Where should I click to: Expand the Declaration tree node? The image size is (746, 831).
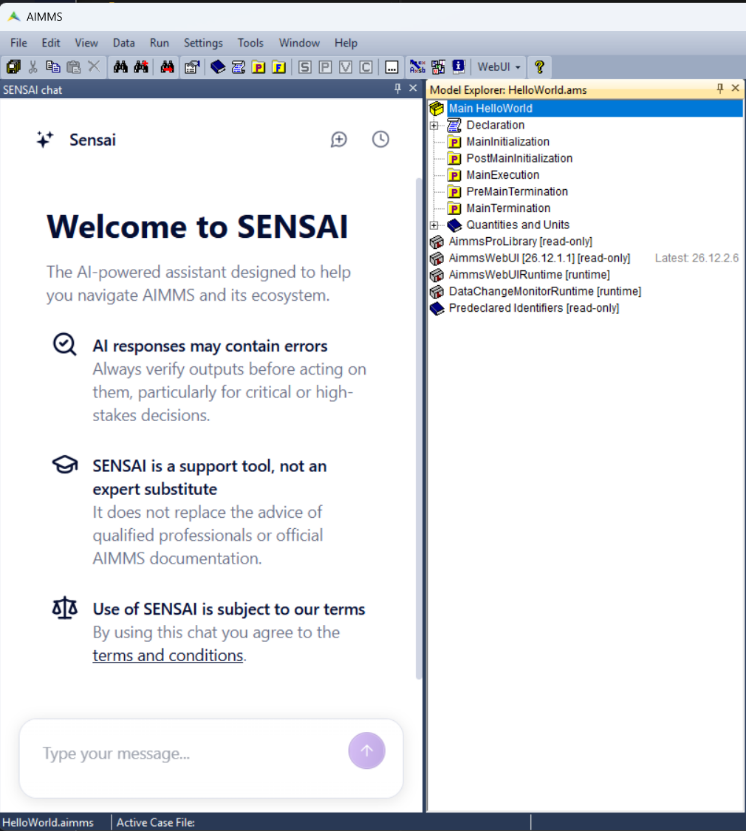(434, 126)
